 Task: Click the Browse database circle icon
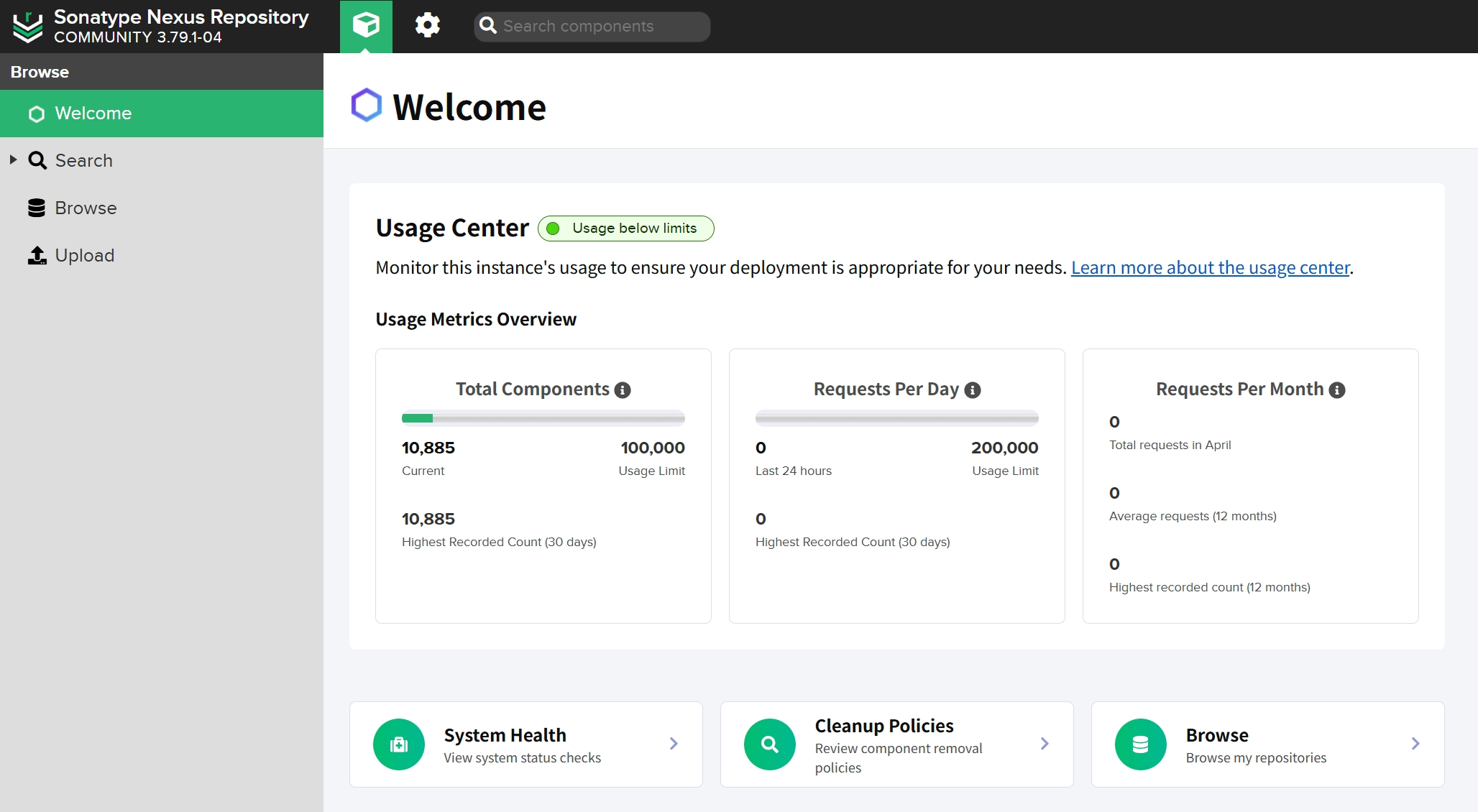1141,744
